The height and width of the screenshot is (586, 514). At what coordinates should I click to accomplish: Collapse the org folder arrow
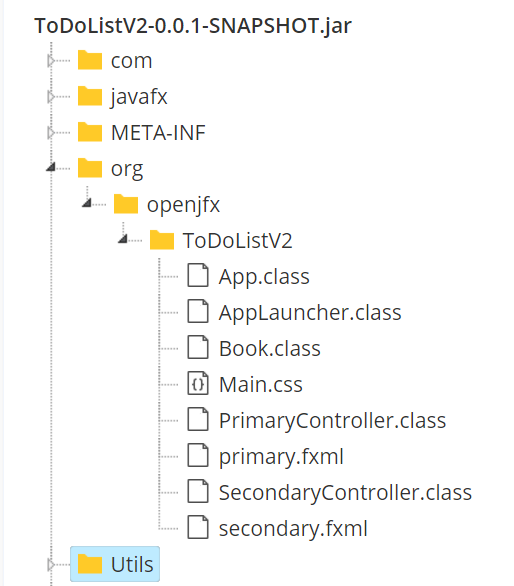point(51,167)
